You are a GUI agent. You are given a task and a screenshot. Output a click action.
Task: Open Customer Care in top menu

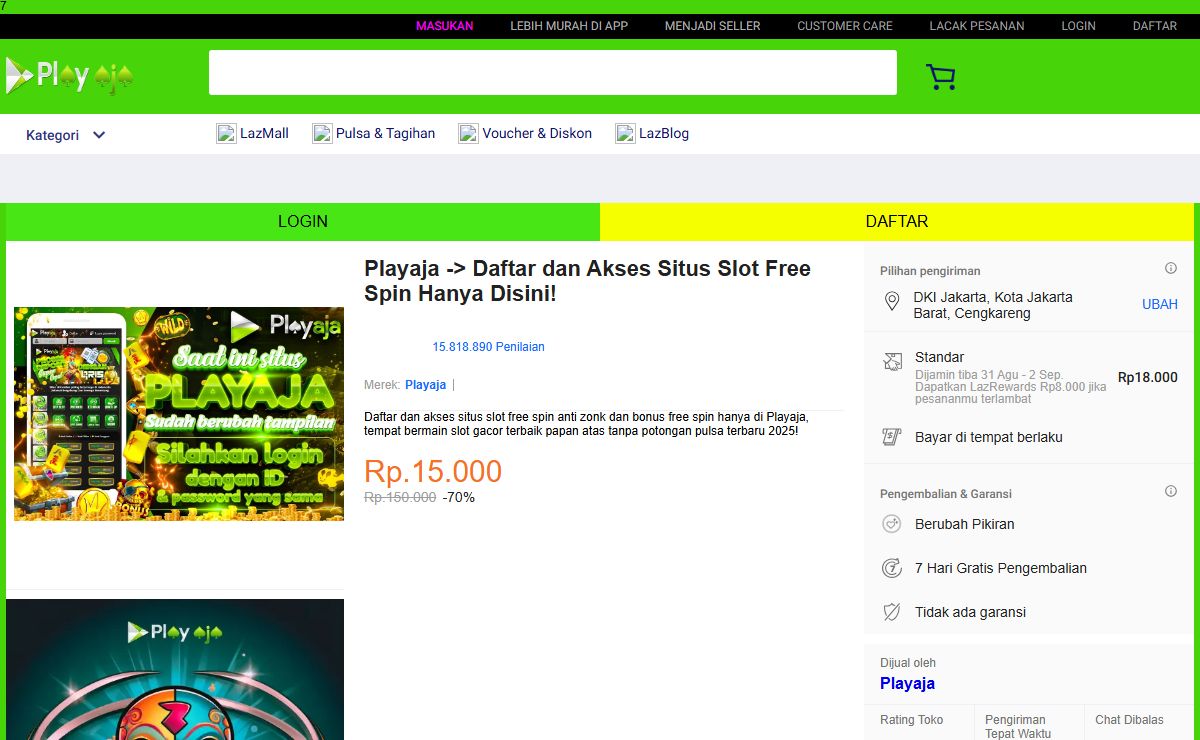(845, 26)
